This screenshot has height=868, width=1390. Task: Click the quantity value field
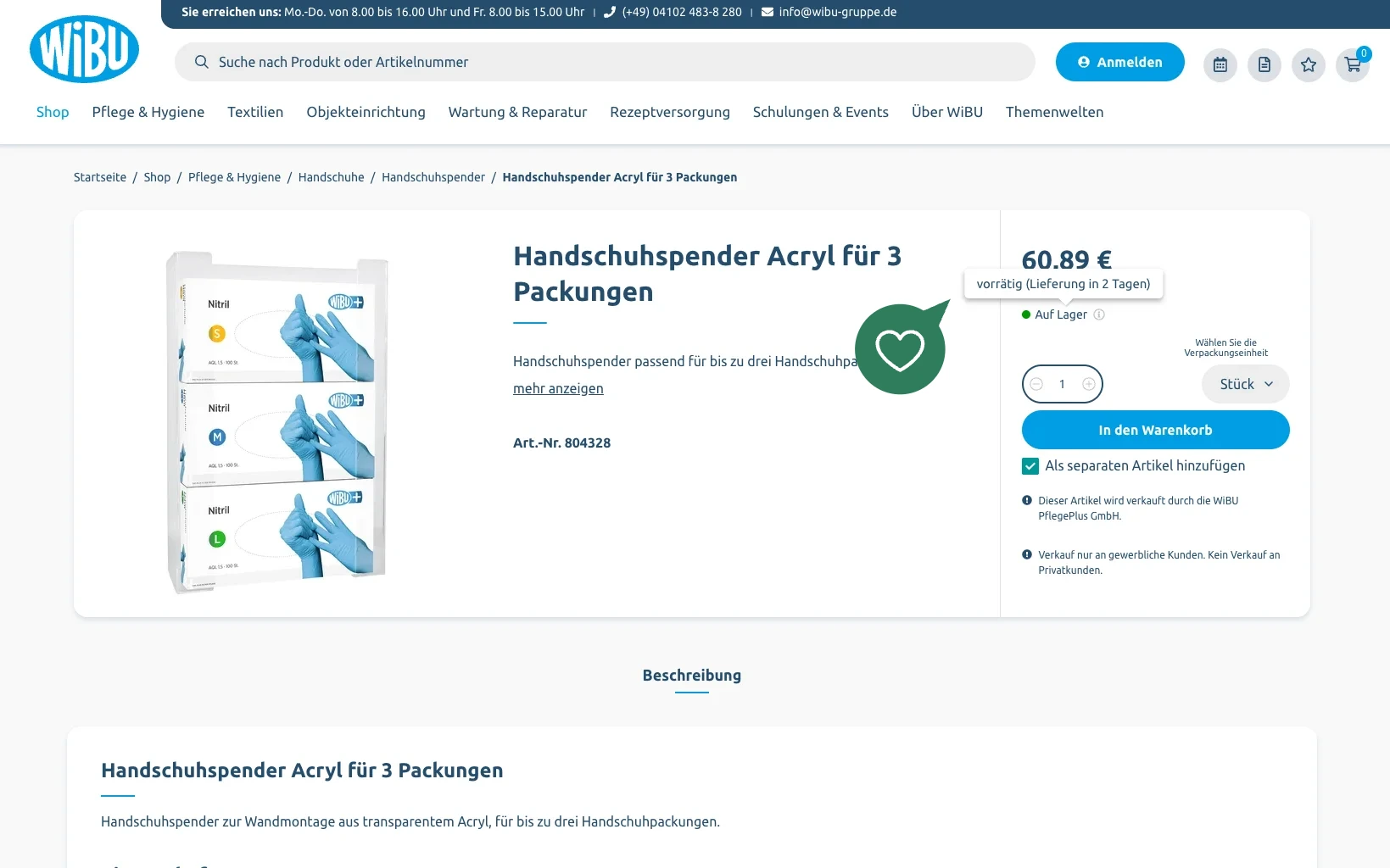coord(1062,384)
